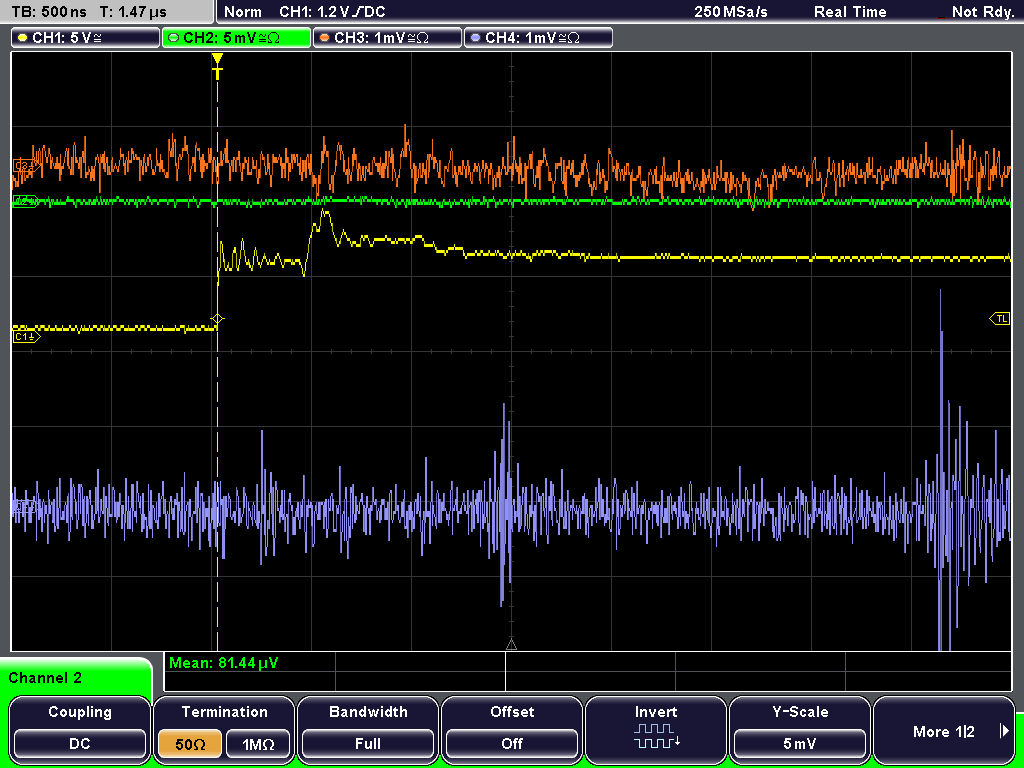Click the Mean: 81.44 µV measurement
The width and height of the screenshot is (1024, 768).
(x=223, y=664)
